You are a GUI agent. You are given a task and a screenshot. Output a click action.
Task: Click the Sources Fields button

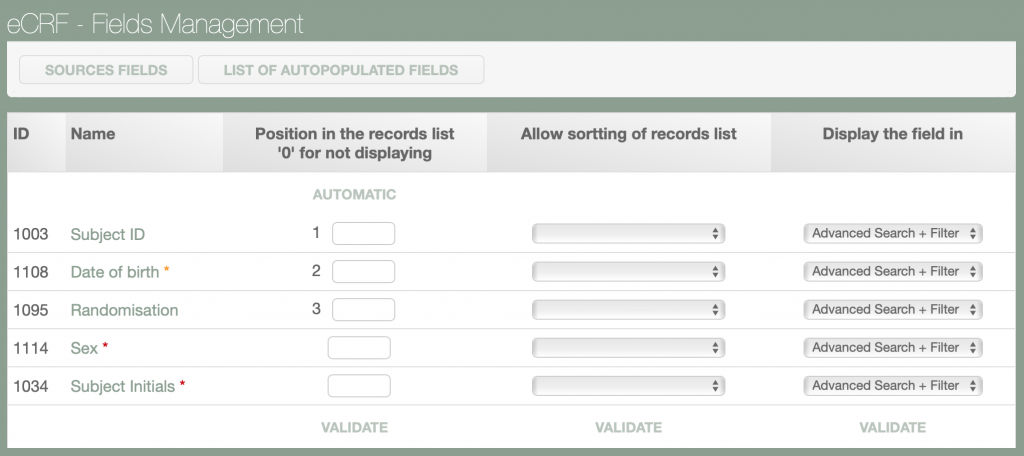click(106, 70)
